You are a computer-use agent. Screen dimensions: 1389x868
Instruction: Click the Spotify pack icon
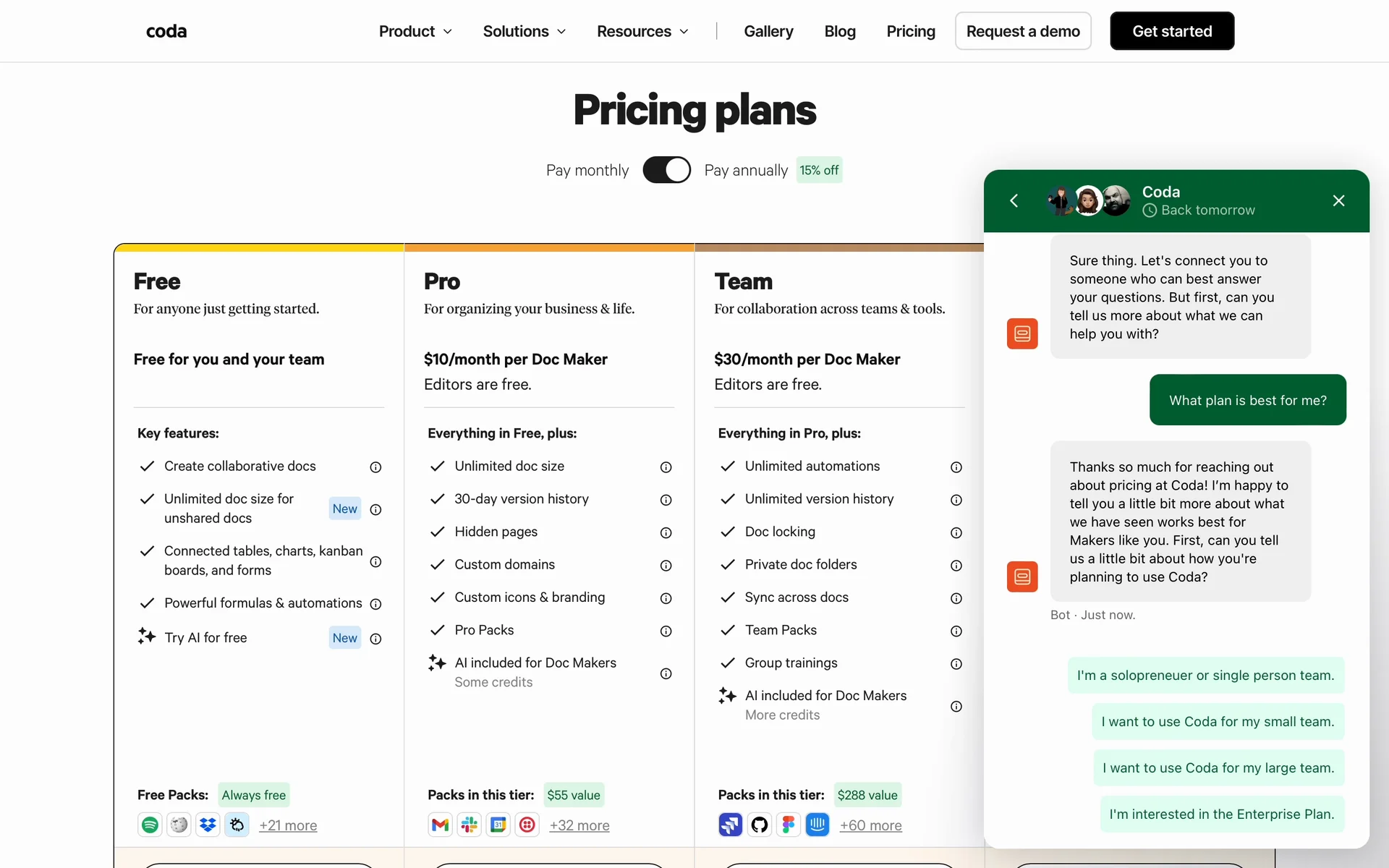tap(150, 825)
